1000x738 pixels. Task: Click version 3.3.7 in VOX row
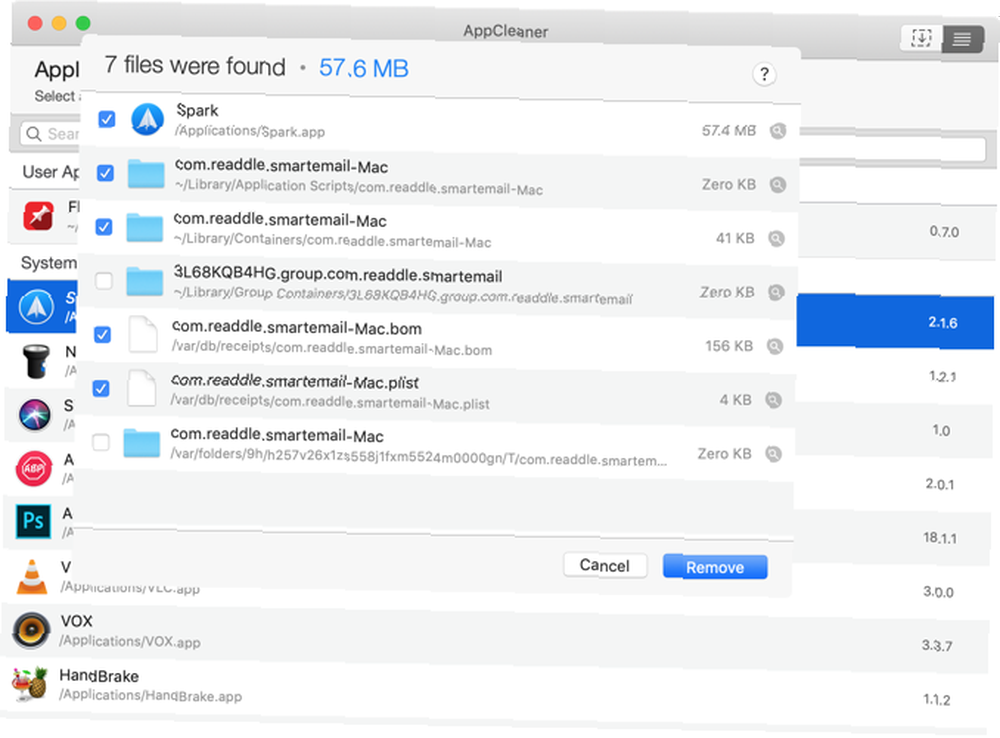click(x=937, y=646)
